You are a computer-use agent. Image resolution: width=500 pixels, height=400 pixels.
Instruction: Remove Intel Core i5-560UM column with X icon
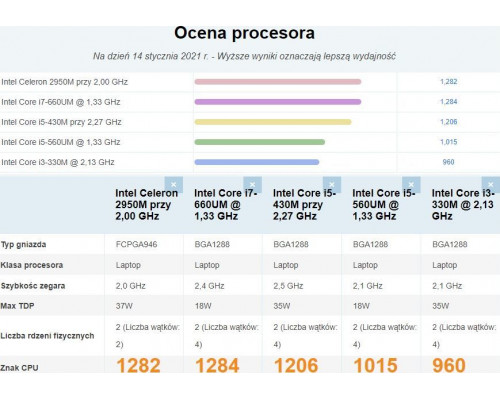point(411,185)
